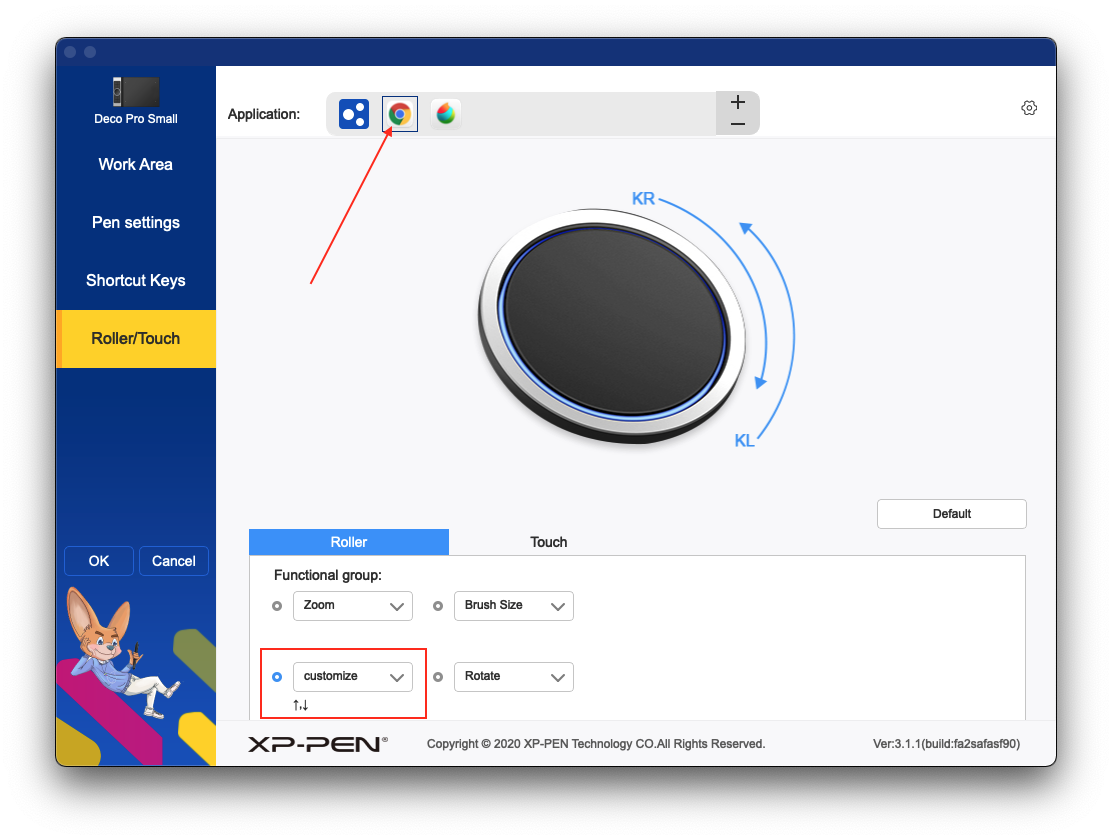Open the Shortcut Keys section
Screen dimensions: 1112x840
[135, 281]
